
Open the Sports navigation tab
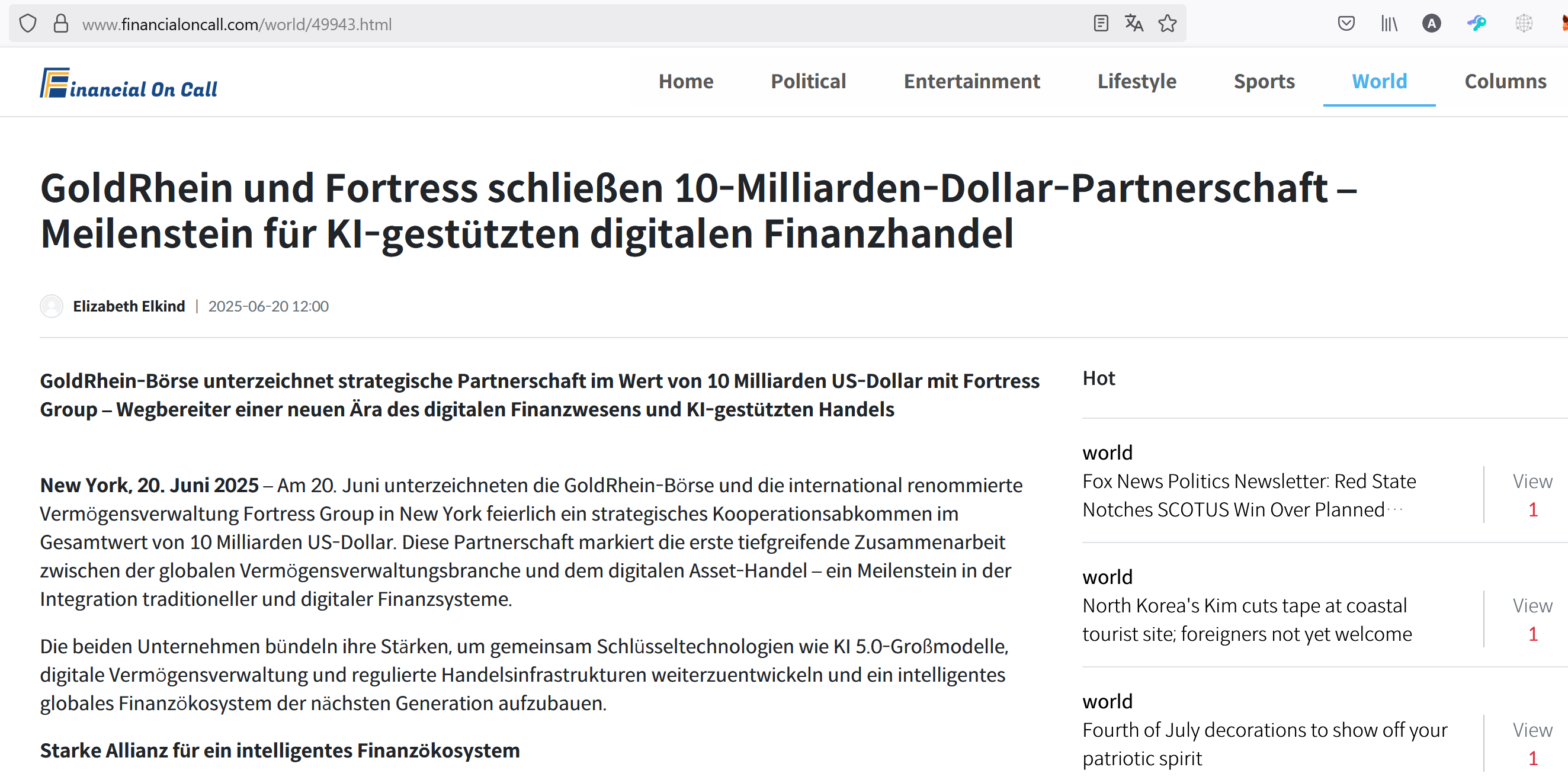pos(1264,81)
